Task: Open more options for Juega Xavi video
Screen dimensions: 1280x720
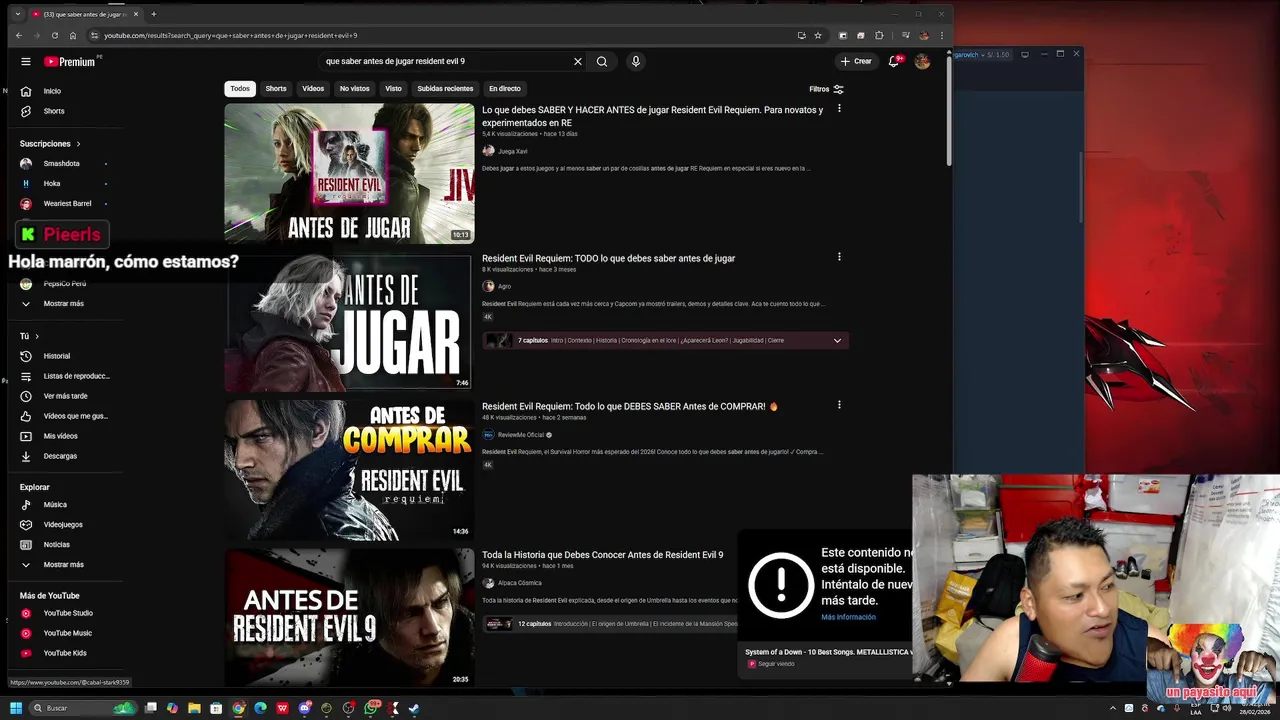Action: point(839,108)
